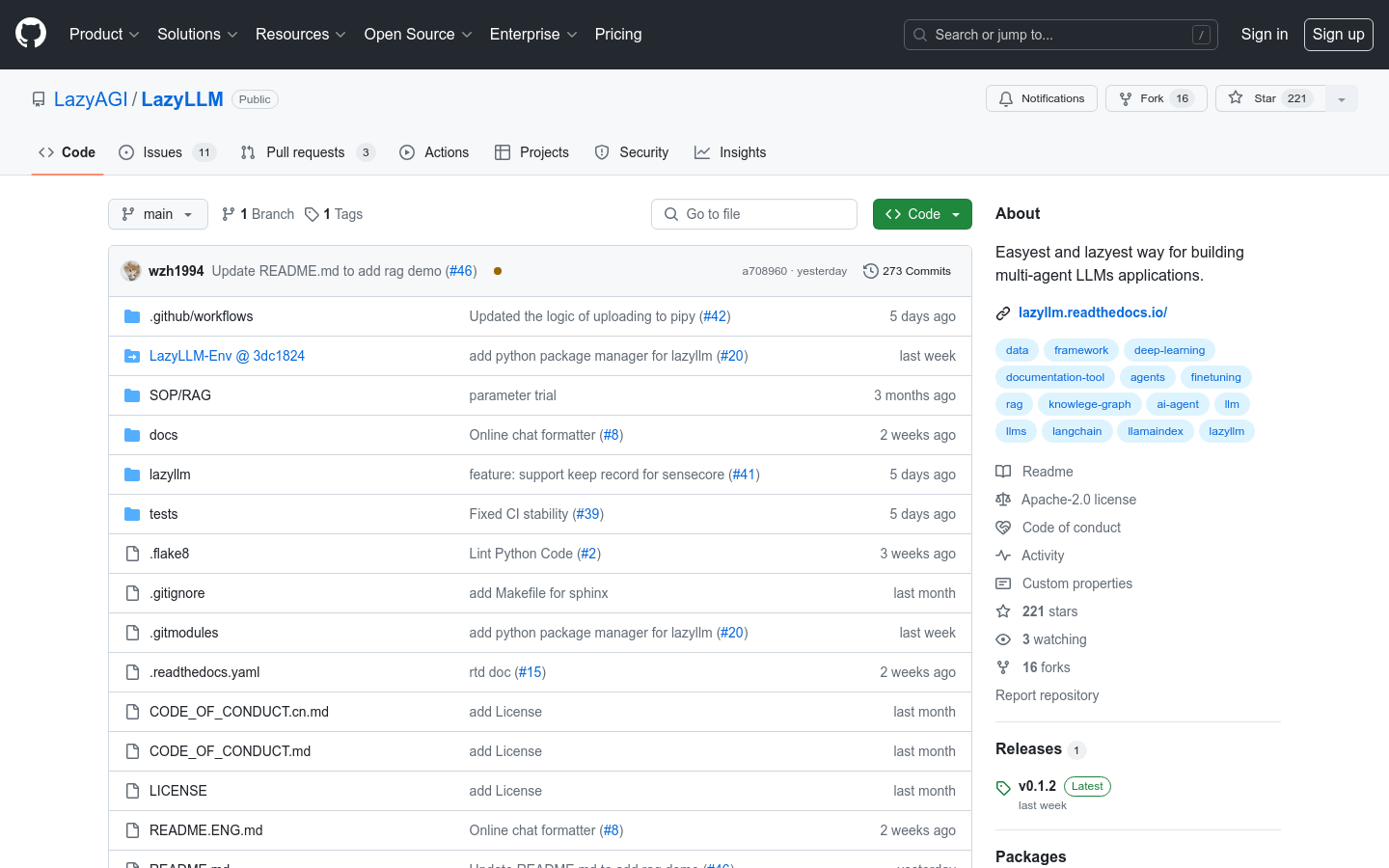1389x868 pixels.
Task: Click the docs folder icon
Action: [132, 435]
